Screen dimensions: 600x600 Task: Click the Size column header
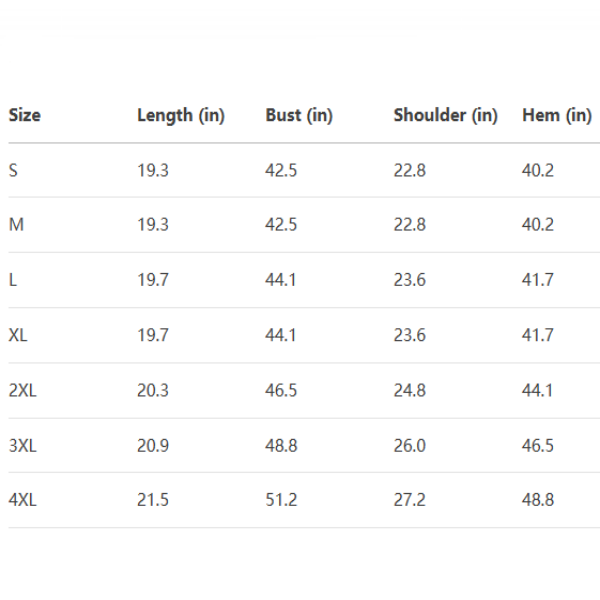(x=25, y=115)
